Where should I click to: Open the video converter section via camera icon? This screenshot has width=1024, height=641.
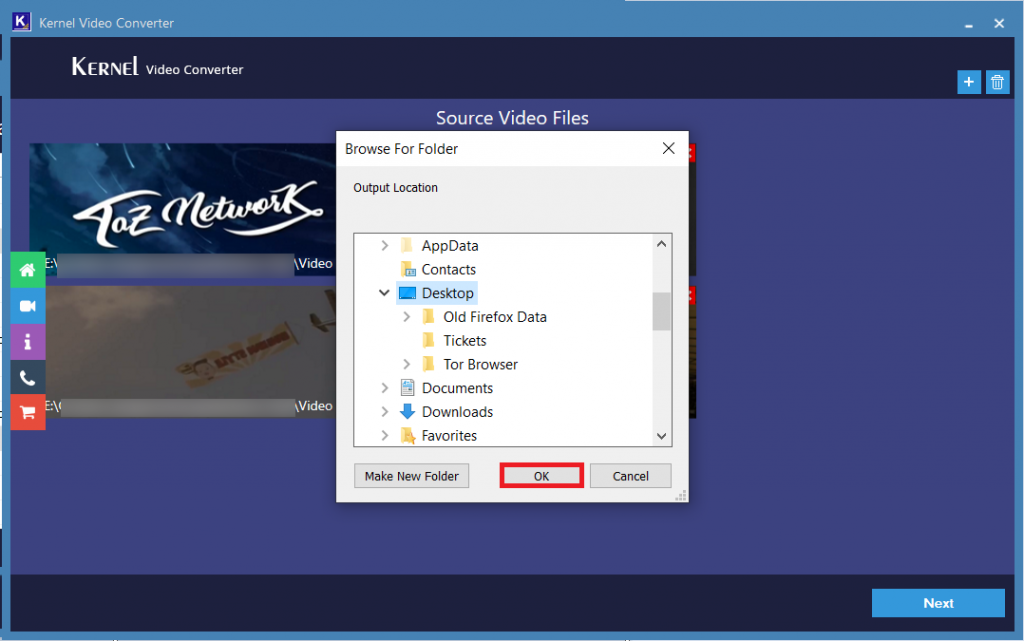click(27, 305)
